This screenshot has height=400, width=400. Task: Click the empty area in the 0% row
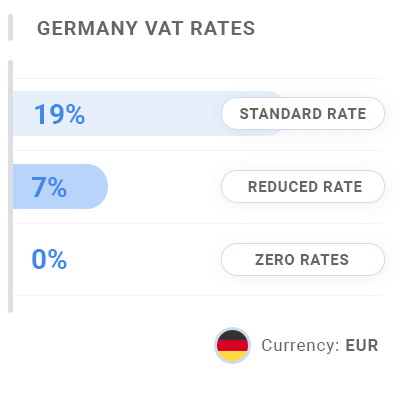point(143,259)
